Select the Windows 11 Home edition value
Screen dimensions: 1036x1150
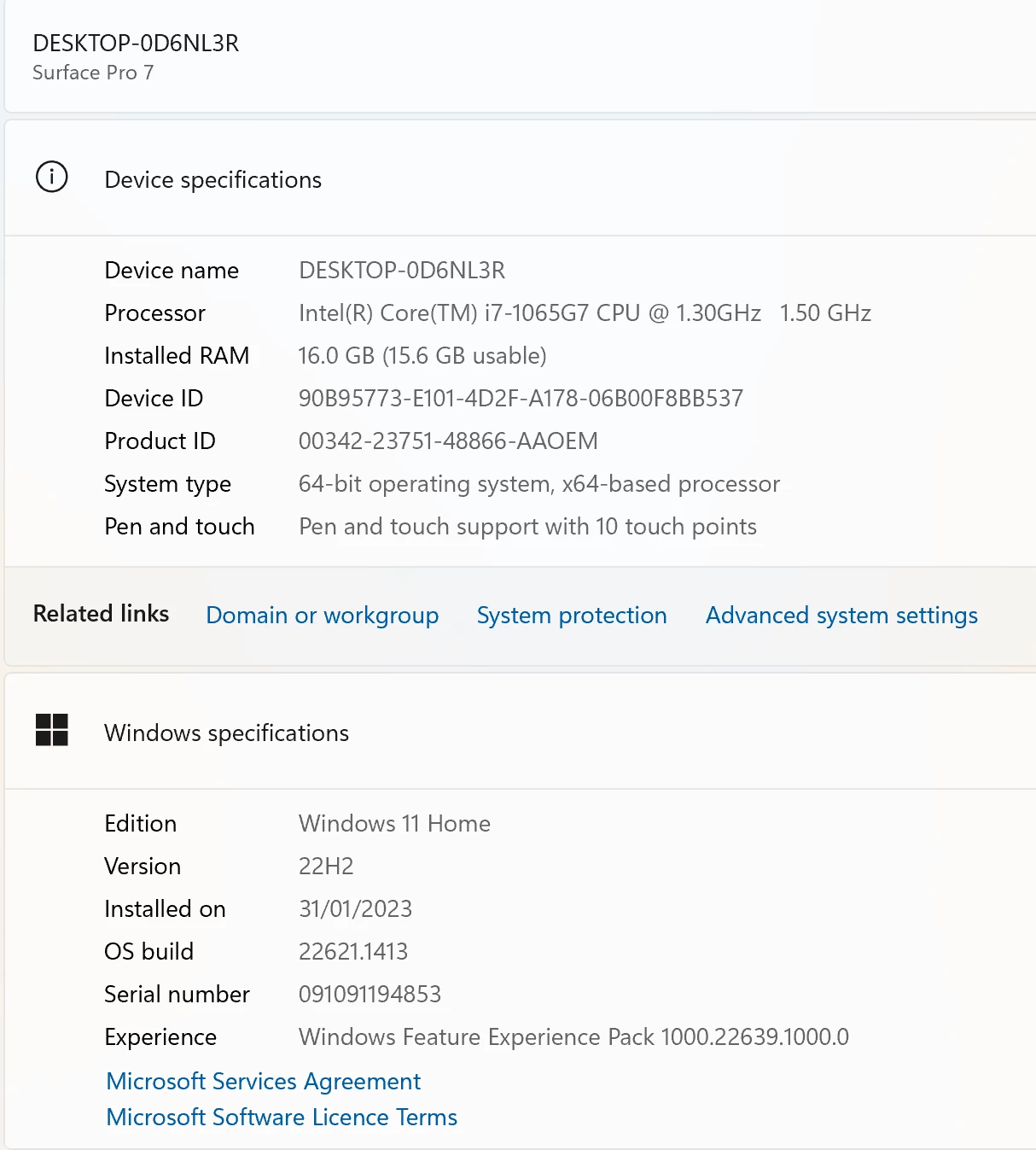point(394,823)
